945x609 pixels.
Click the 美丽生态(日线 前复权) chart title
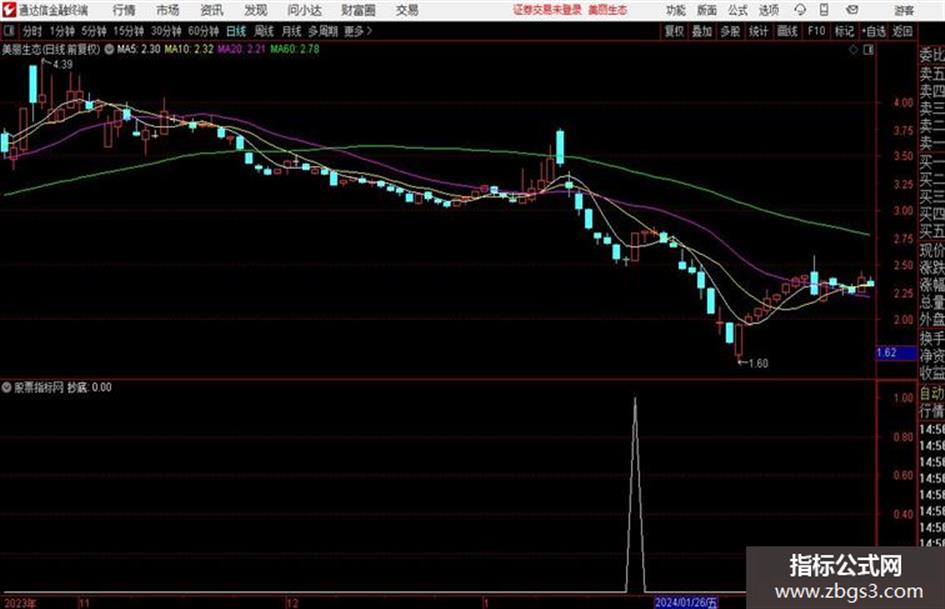(x=51, y=49)
